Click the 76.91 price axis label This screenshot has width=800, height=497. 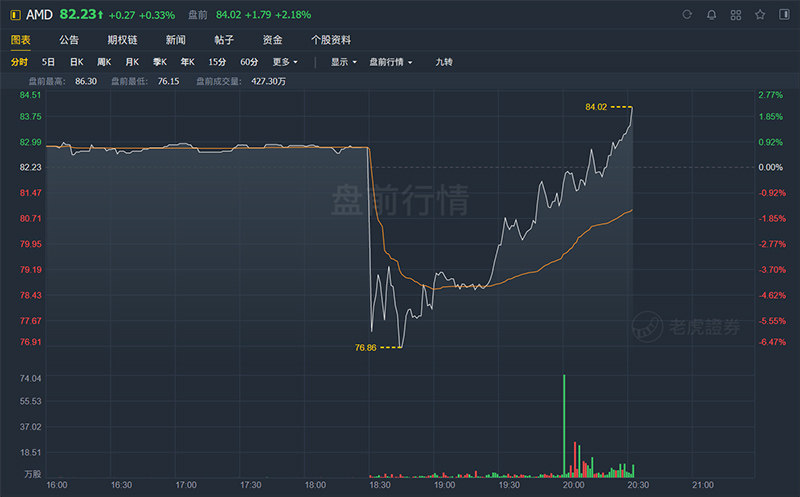[x=30, y=342]
